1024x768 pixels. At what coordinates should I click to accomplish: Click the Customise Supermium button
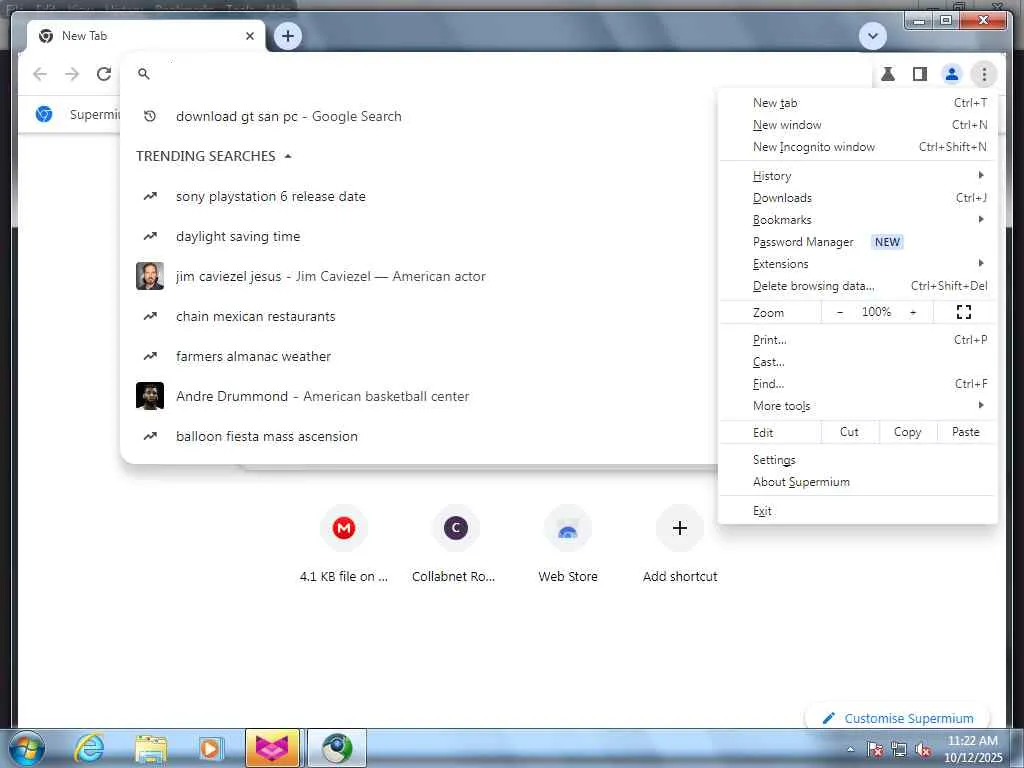(x=898, y=718)
